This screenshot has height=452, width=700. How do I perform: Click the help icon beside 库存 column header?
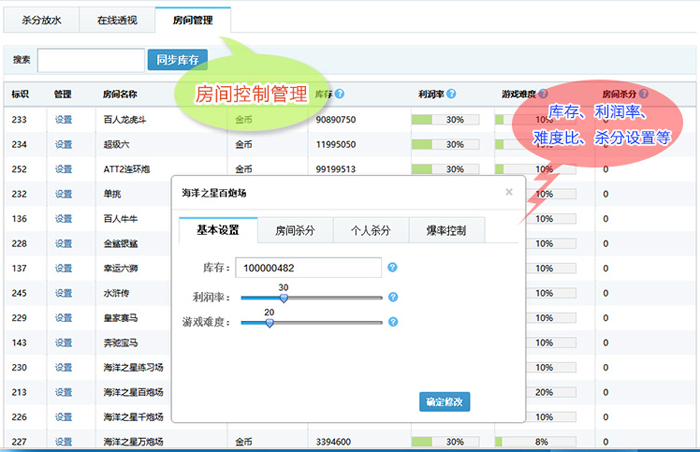point(341,94)
